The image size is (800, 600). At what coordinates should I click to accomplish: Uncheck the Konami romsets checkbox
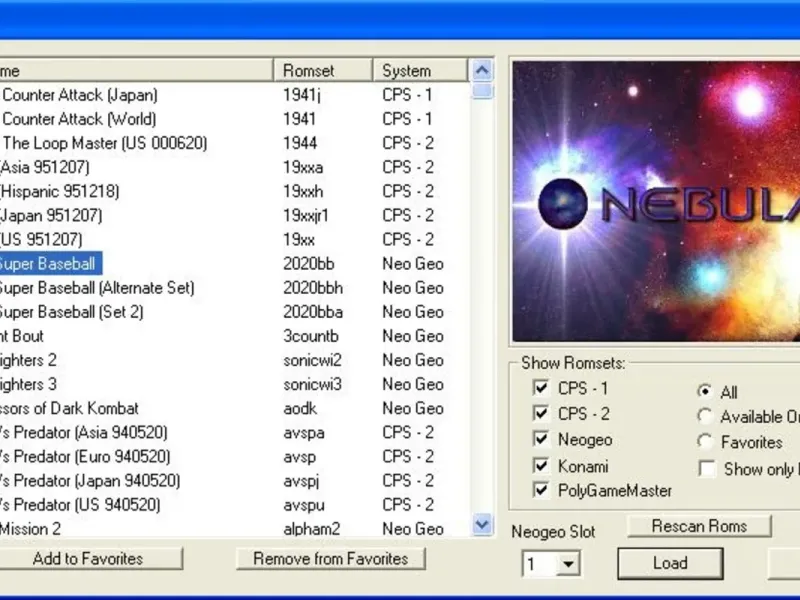[x=541, y=466]
